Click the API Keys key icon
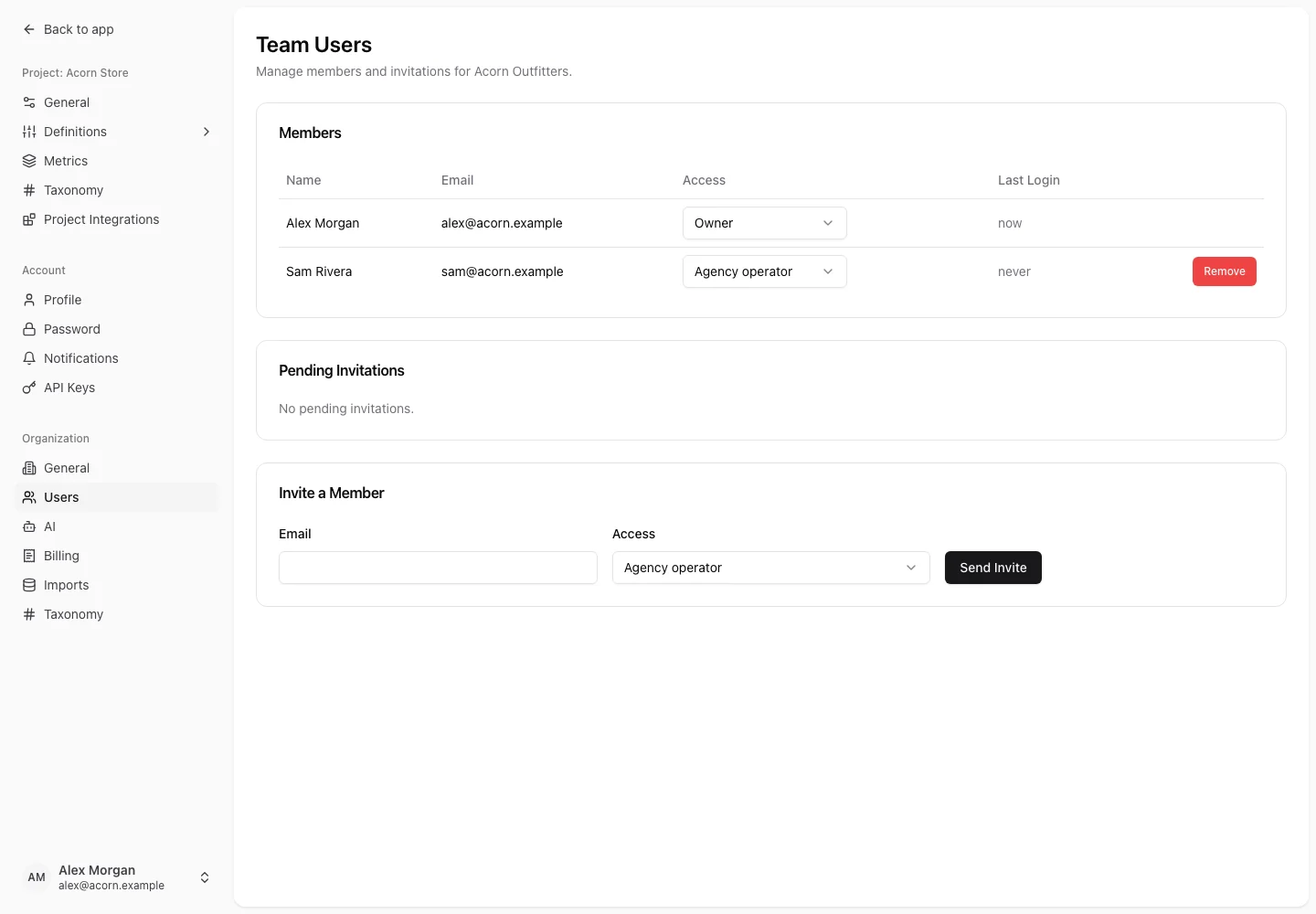Viewport: 1316px width, 914px height. pos(29,388)
